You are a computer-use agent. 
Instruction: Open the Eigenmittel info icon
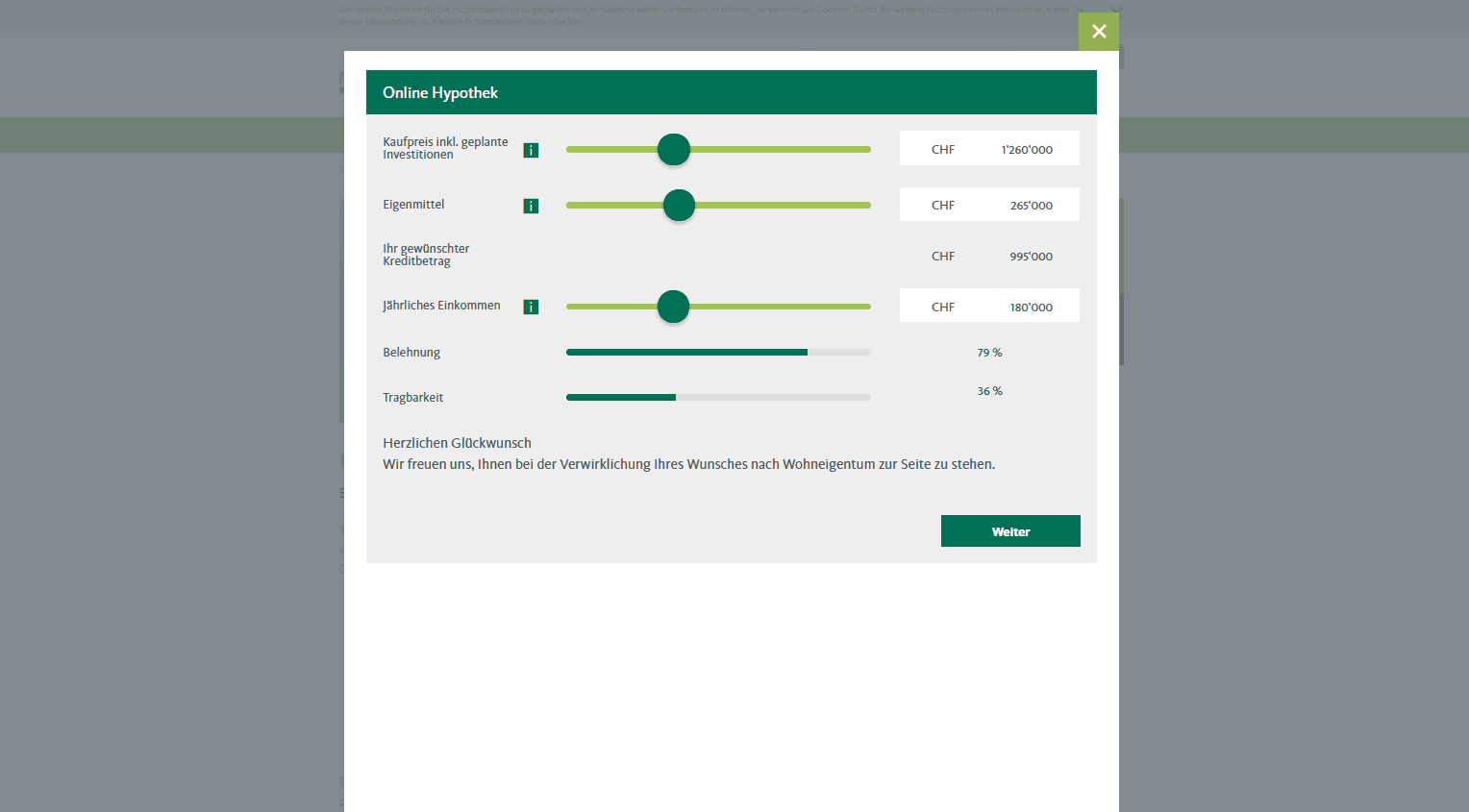click(531, 206)
